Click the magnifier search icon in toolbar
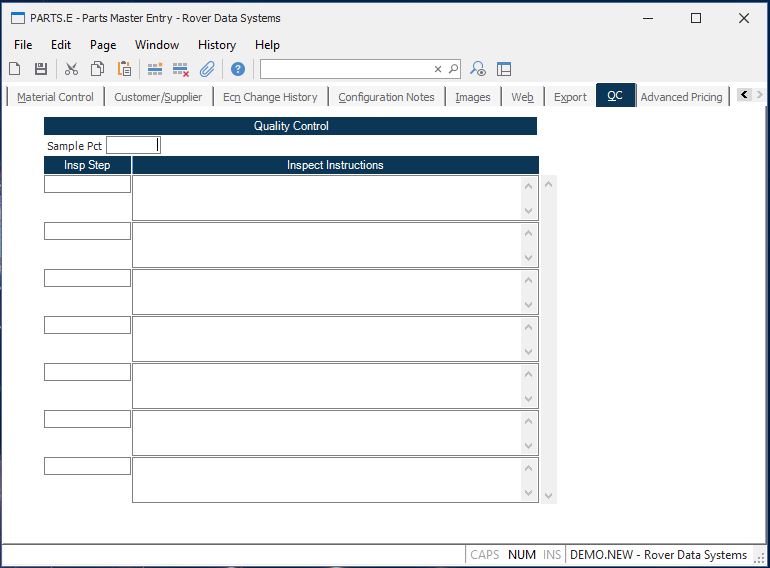The height and width of the screenshot is (568, 770). pos(453,69)
